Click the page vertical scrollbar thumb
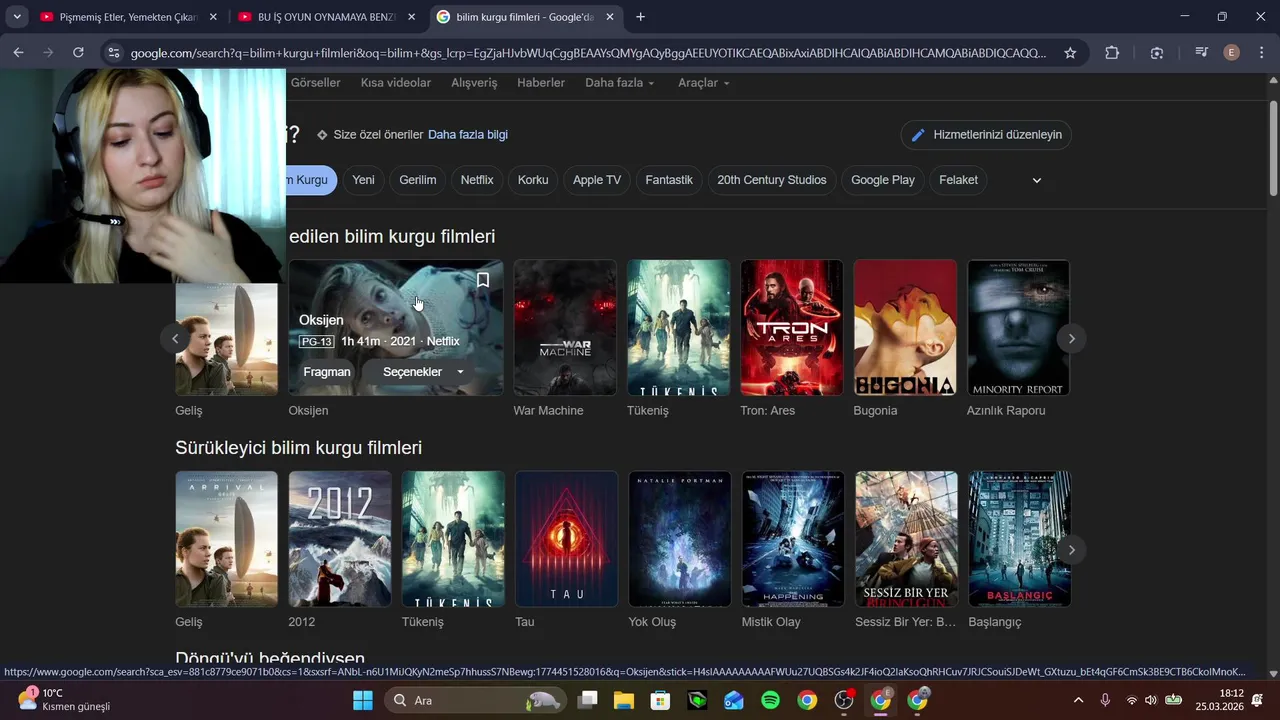The height and width of the screenshot is (720, 1280). (1273, 148)
